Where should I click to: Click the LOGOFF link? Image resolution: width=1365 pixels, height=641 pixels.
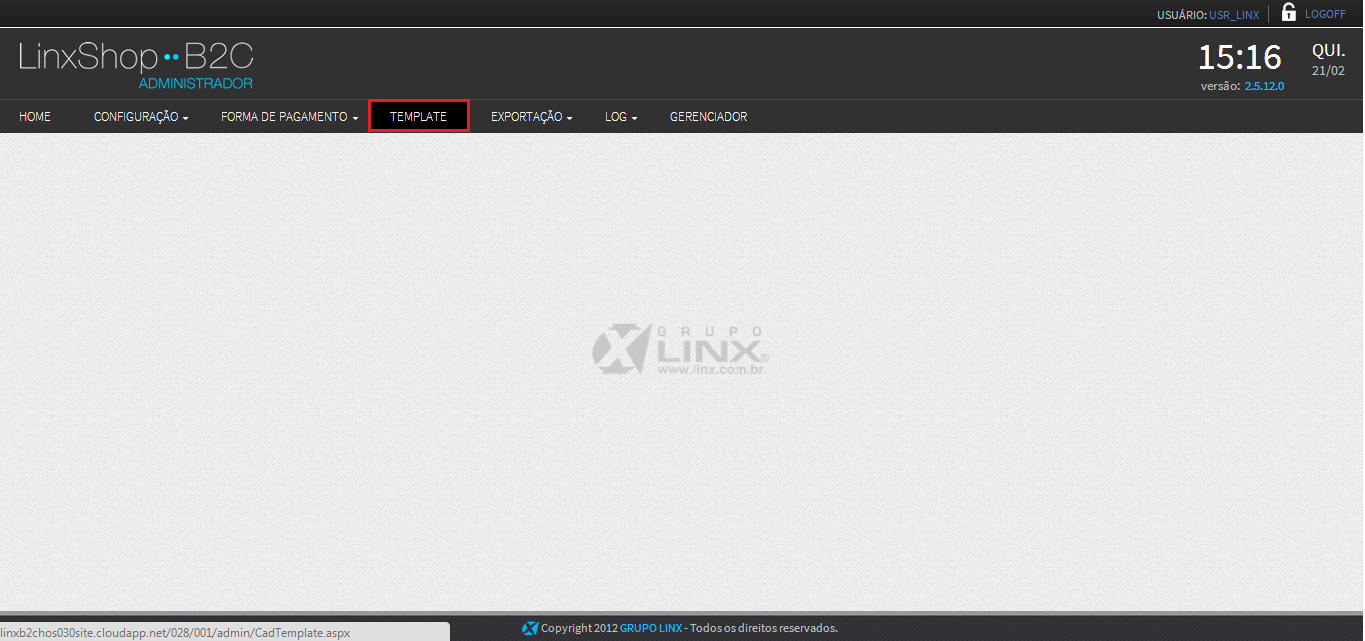[x=1325, y=14]
